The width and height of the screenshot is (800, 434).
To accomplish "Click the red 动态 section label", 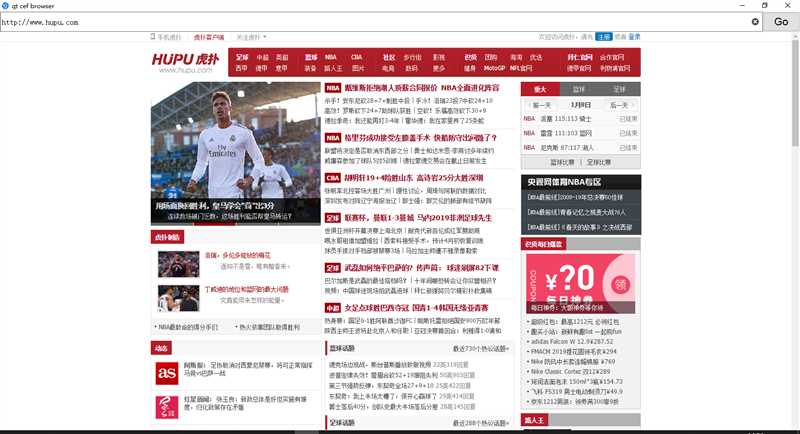I will pos(161,348).
